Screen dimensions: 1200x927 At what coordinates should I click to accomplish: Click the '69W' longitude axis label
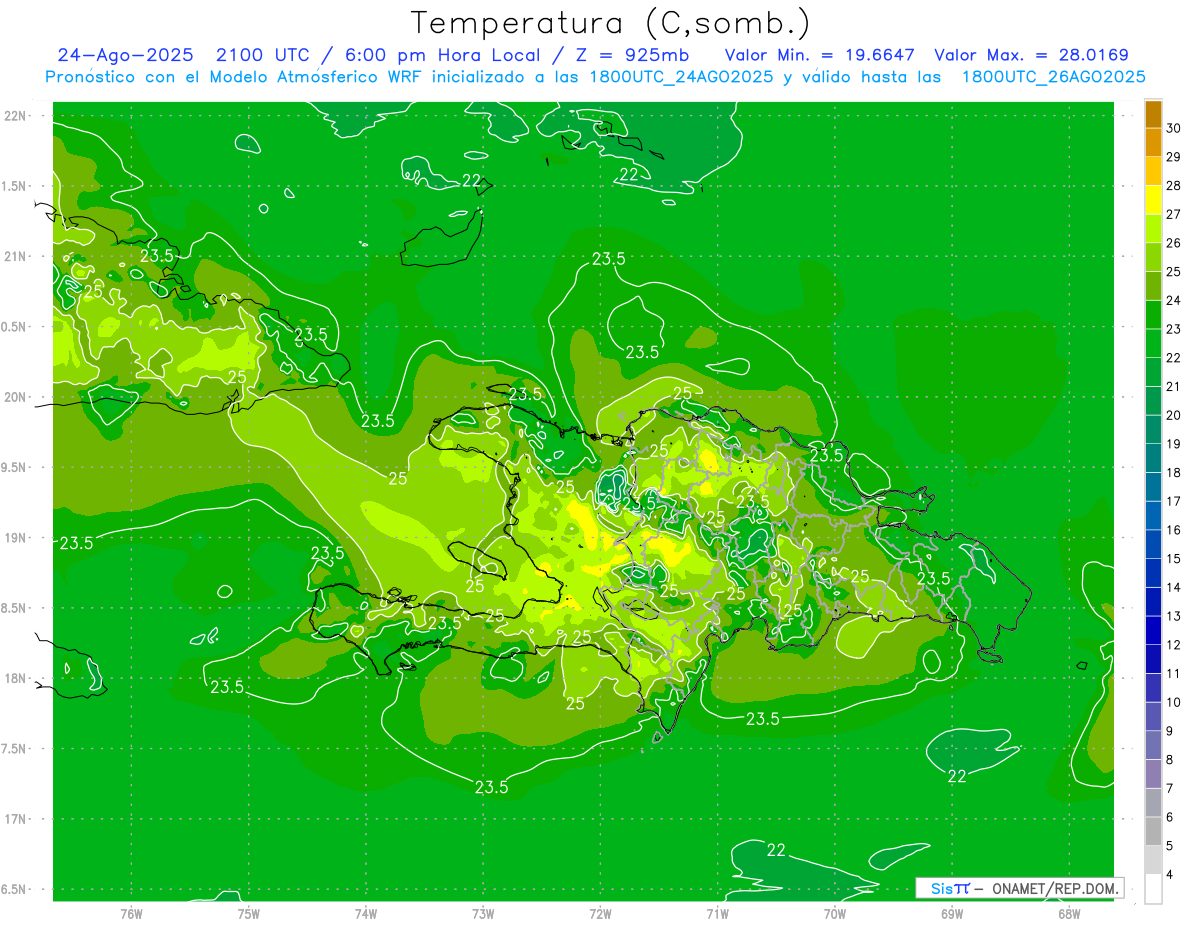pyautogui.click(x=952, y=913)
